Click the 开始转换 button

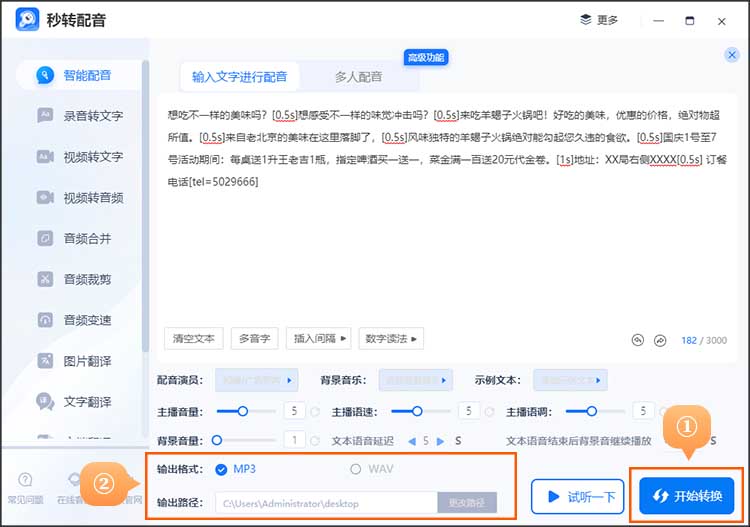(x=686, y=496)
